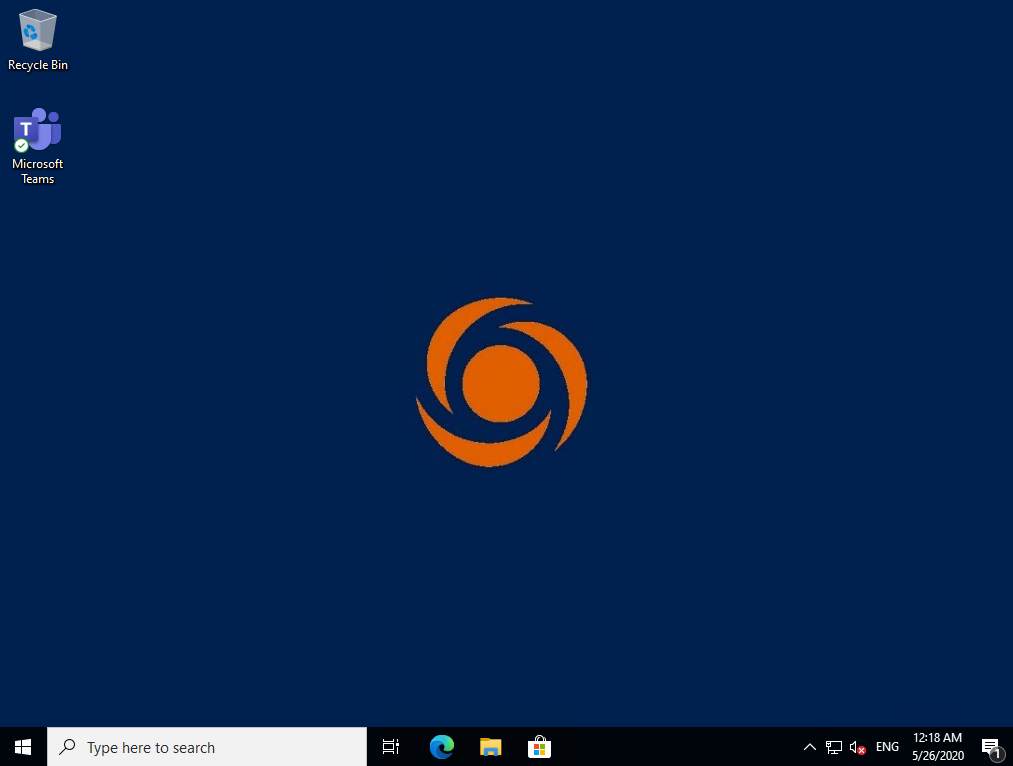1013x766 pixels.
Task: Open the Windows Start menu
Action: tap(23, 747)
